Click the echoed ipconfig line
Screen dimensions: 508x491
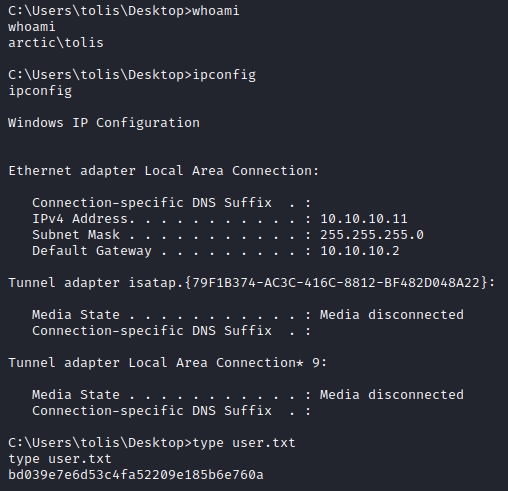click(x=40, y=91)
